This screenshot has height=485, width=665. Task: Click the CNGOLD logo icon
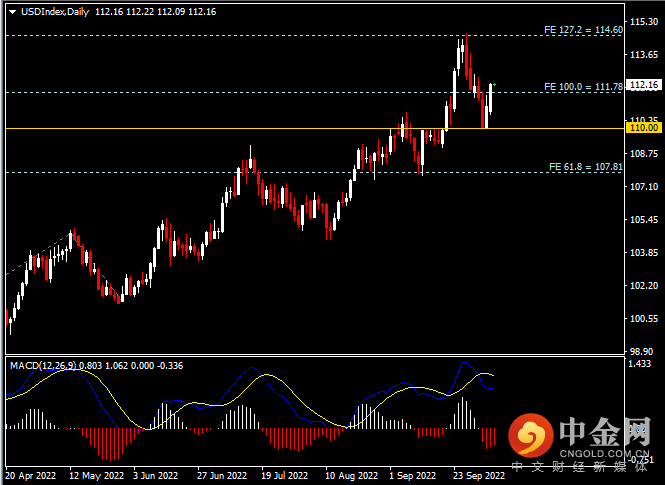click(x=531, y=436)
